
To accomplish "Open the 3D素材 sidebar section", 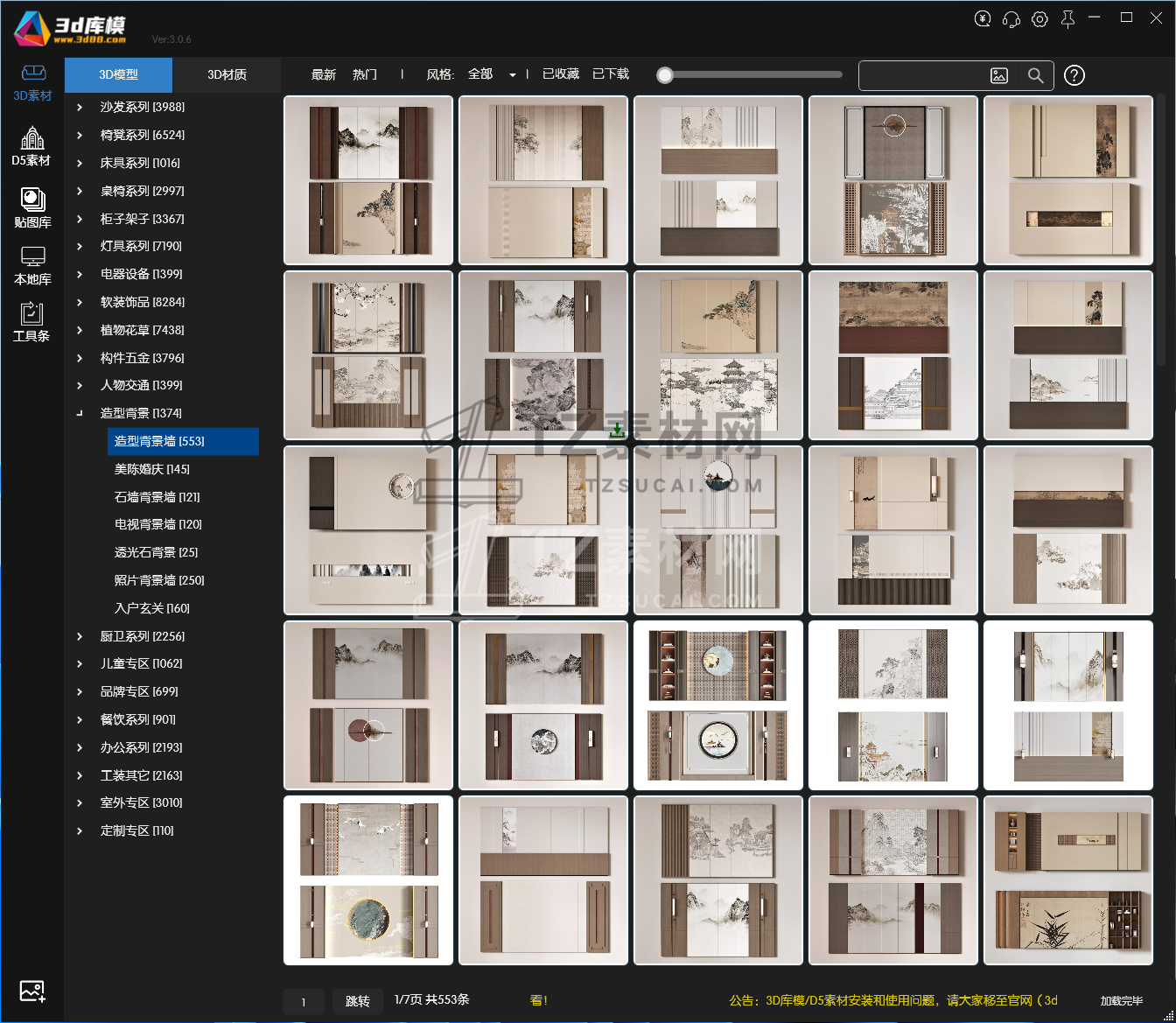I will [x=32, y=83].
